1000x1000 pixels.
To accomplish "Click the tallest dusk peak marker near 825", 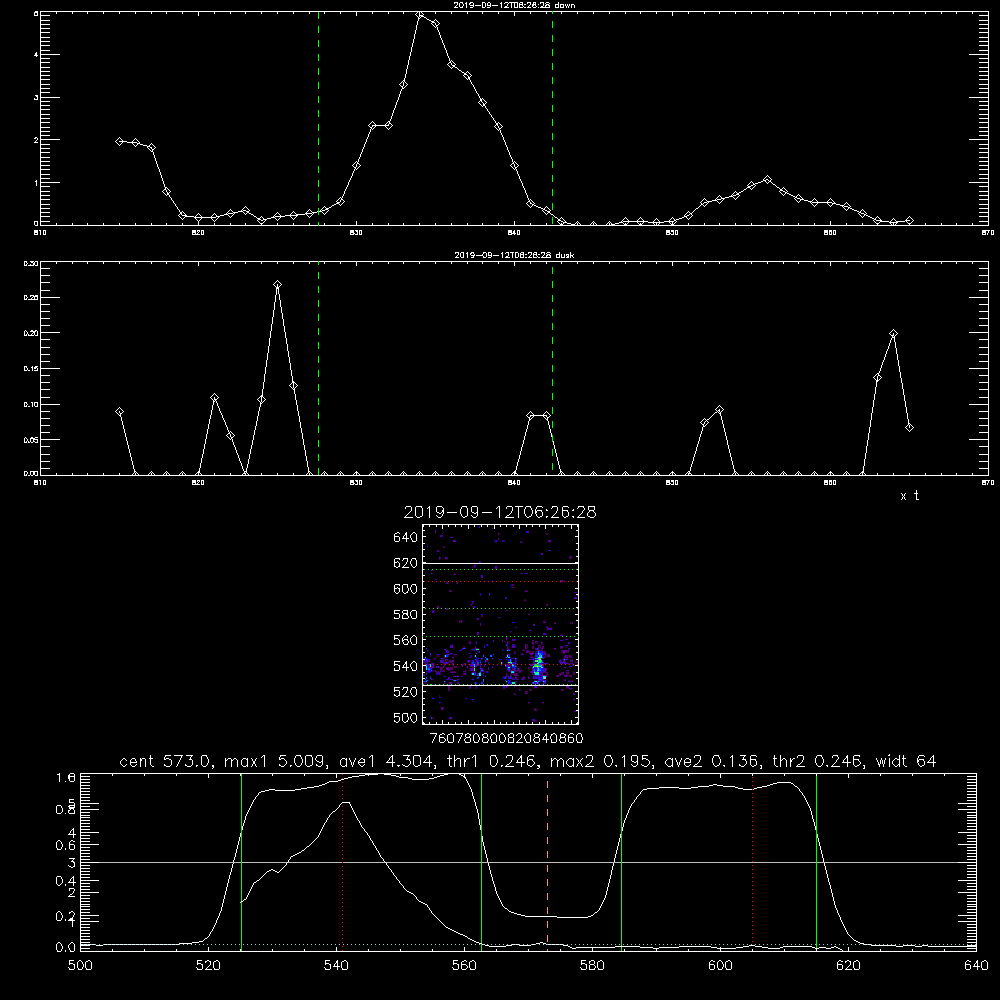I will [277, 284].
